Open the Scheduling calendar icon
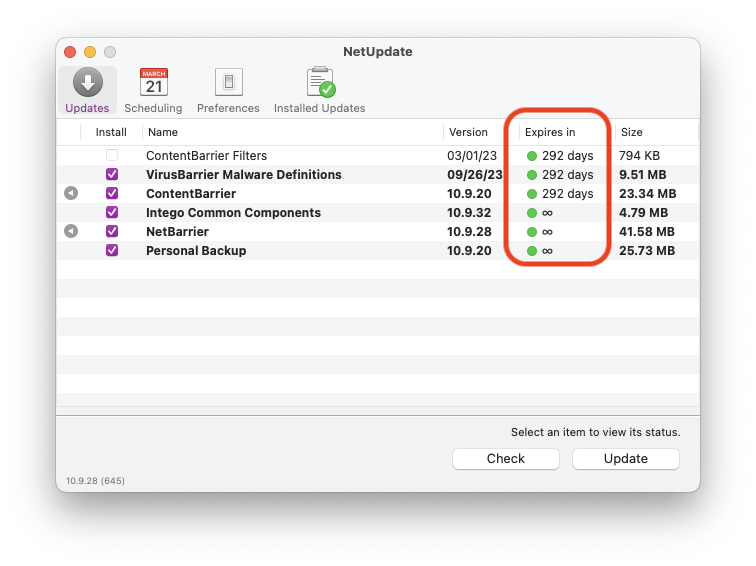The image size is (756, 566). point(154,82)
